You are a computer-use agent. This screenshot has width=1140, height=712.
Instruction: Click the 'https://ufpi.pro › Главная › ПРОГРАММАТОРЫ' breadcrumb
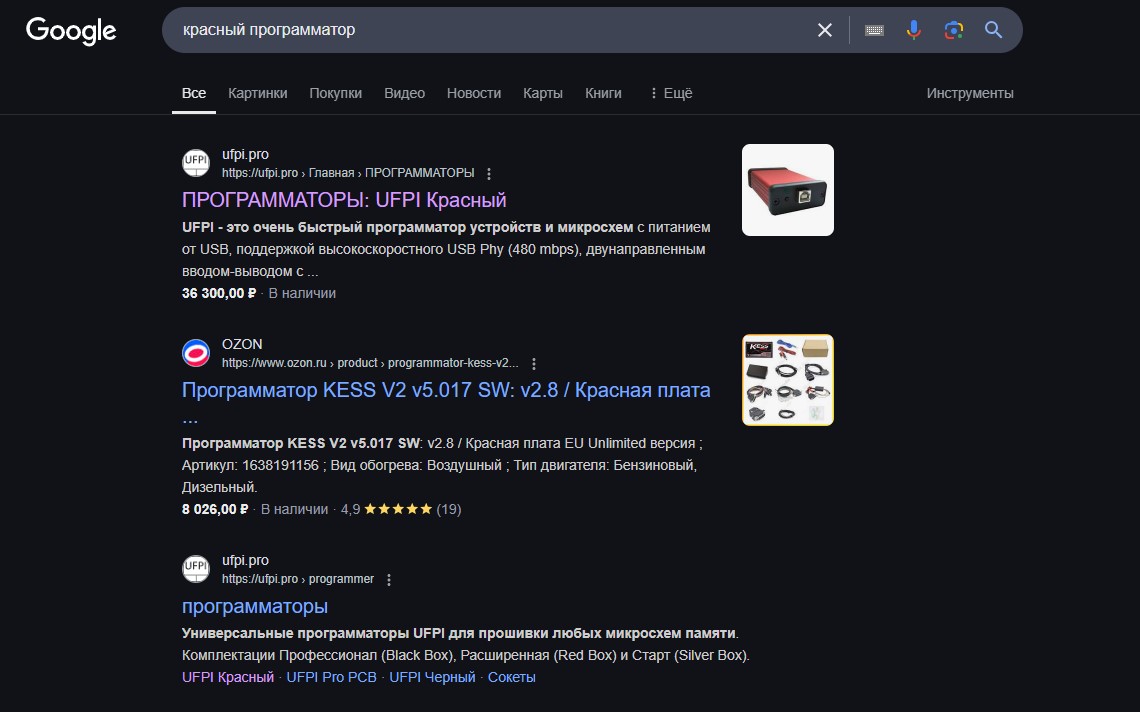pyautogui.click(x=348, y=173)
